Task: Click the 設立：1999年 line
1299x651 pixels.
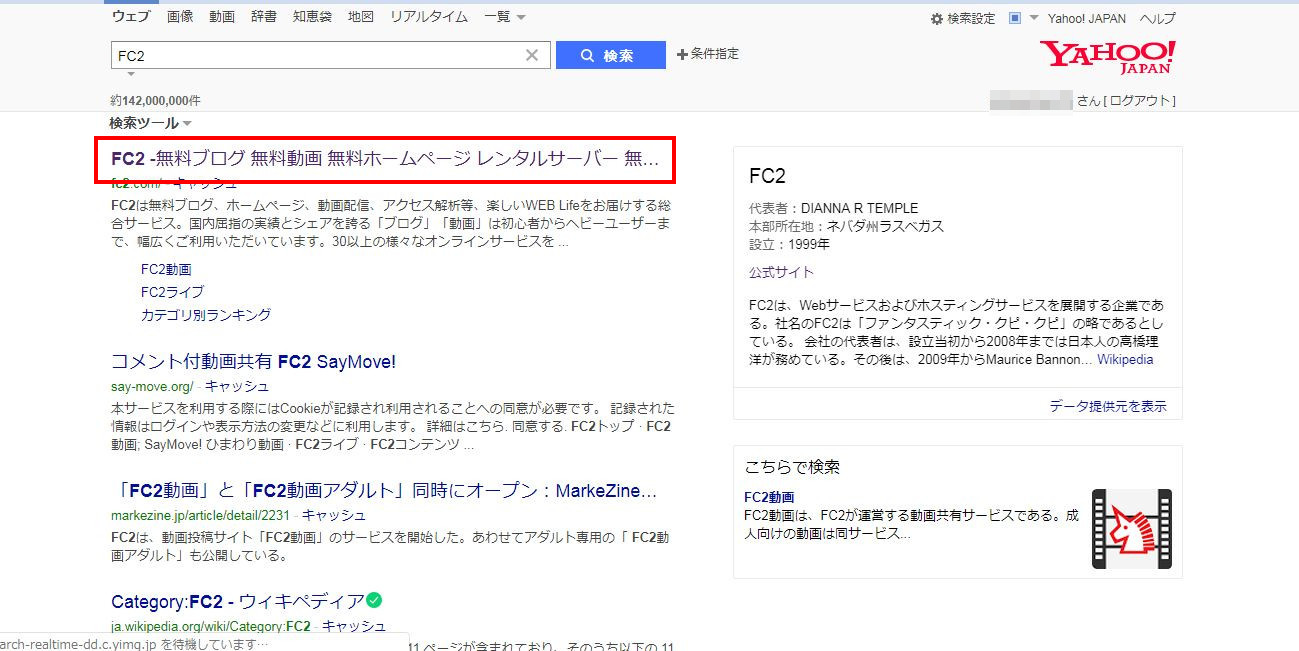Action: click(x=789, y=244)
